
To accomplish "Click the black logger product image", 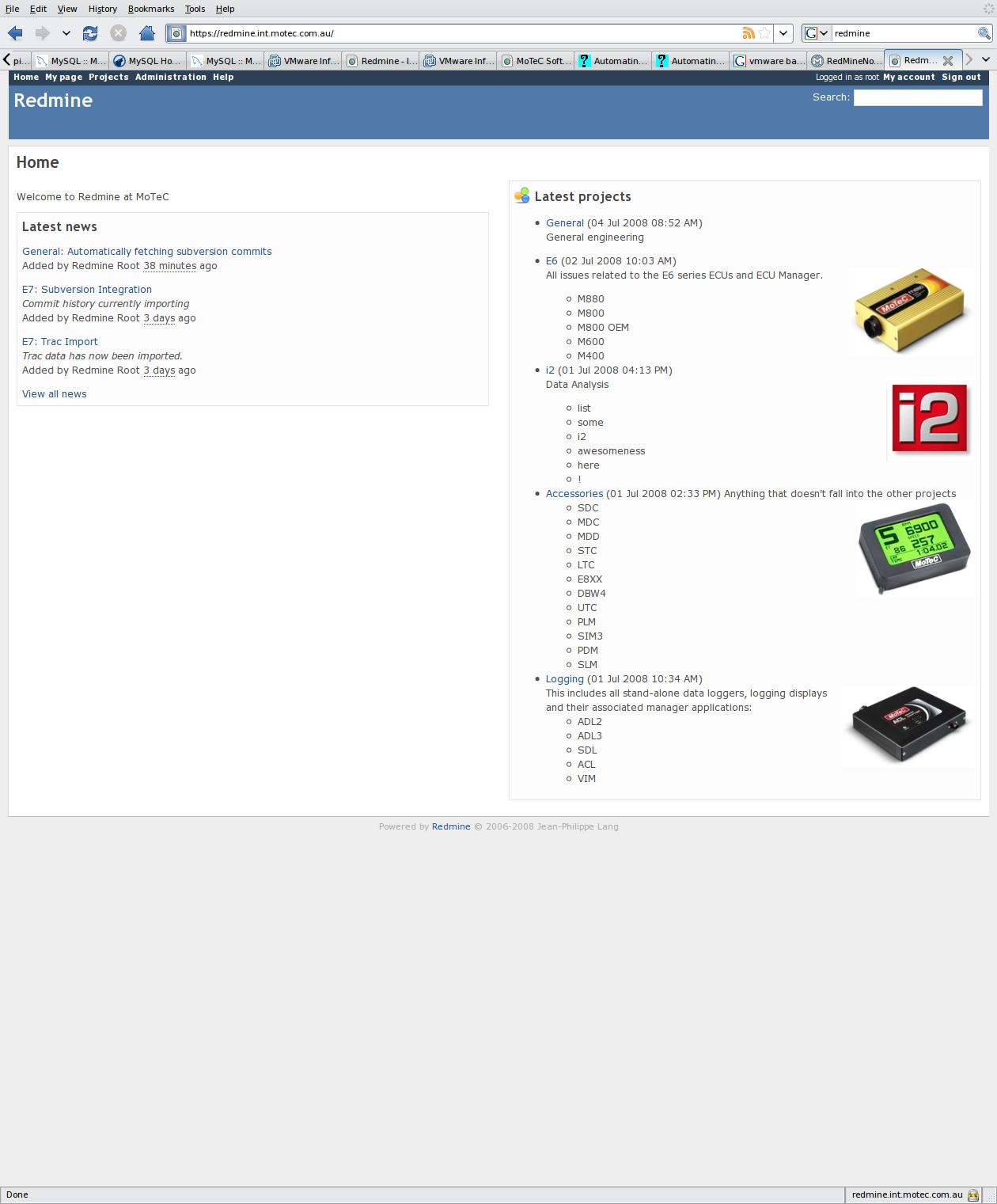I will [x=908, y=726].
